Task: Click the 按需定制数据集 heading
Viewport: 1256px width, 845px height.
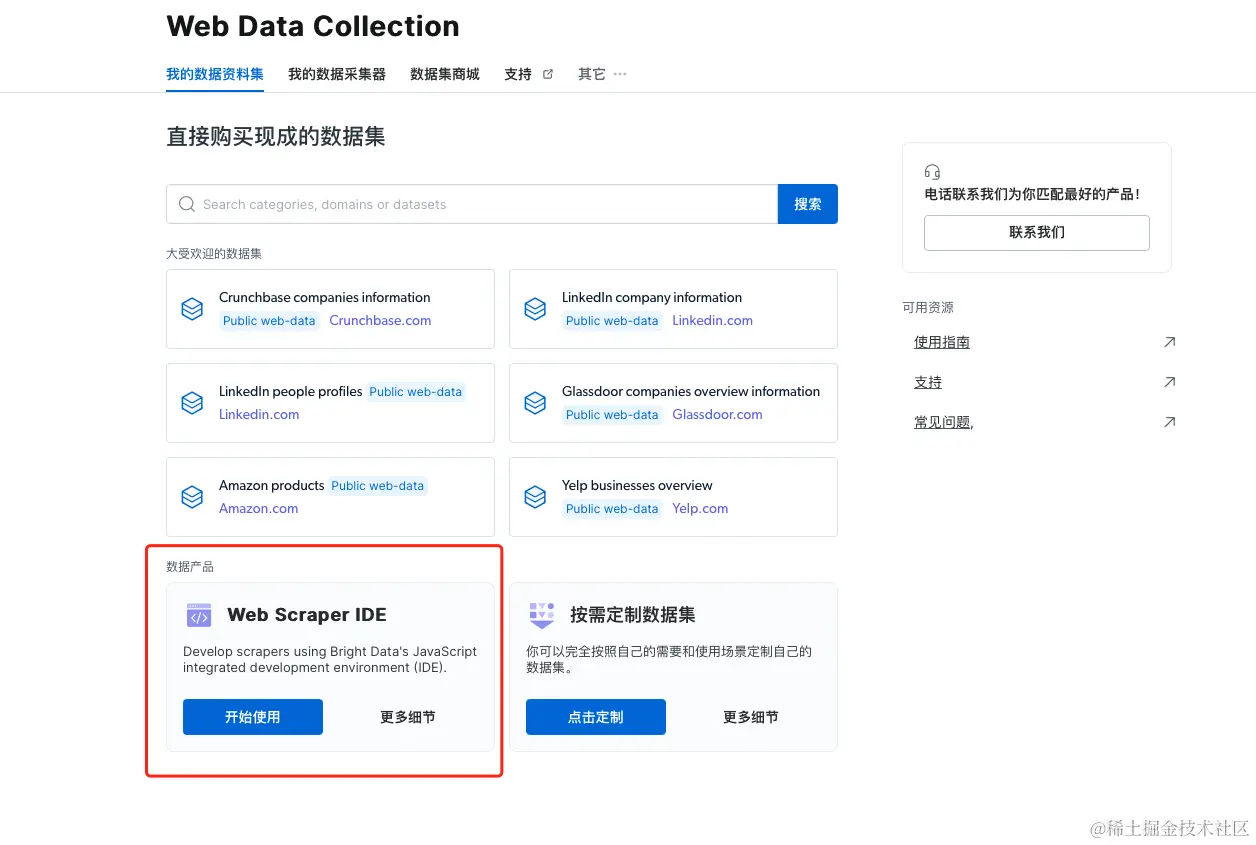Action: point(633,615)
